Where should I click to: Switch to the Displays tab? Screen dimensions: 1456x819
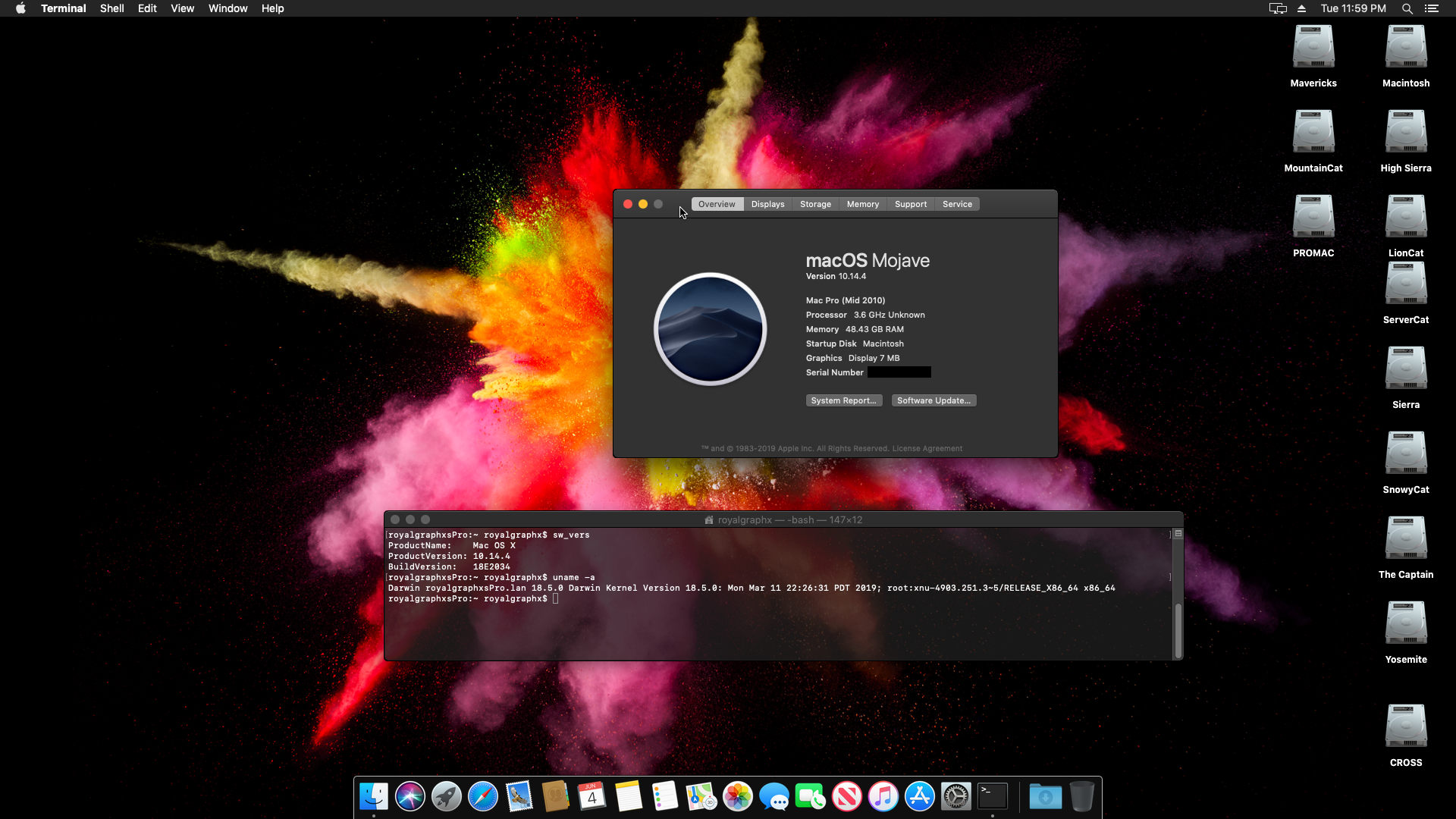click(767, 204)
